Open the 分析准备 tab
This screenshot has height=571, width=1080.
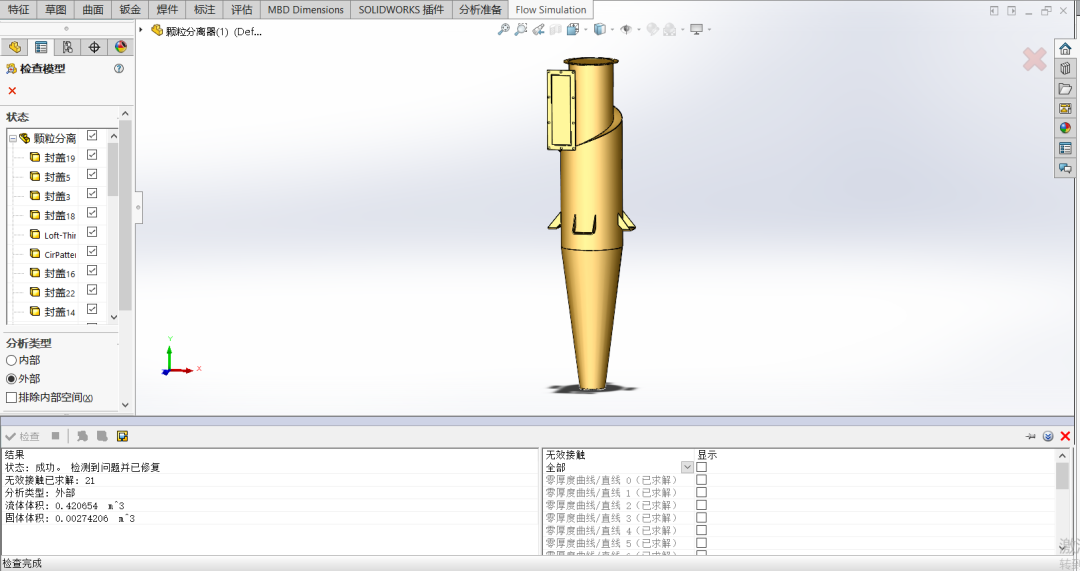(x=480, y=10)
